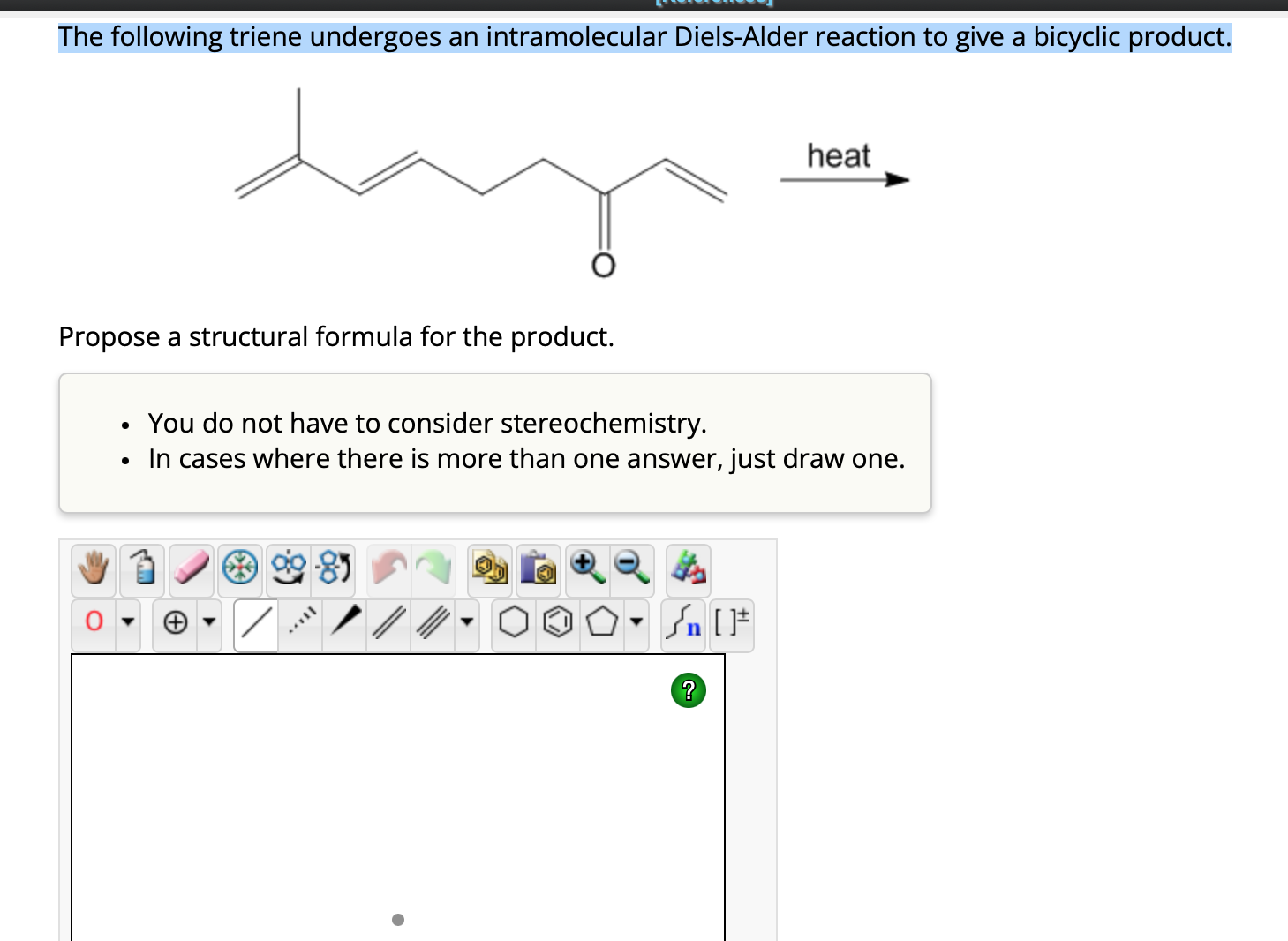The width and height of the screenshot is (1288, 941).
Task: Paste a structure from clipboard
Action: pyautogui.click(x=540, y=569)
